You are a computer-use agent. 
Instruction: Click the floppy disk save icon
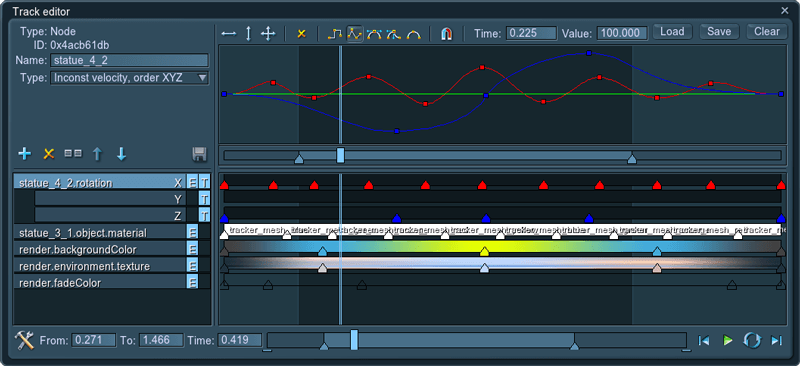[x=199, y=154]
